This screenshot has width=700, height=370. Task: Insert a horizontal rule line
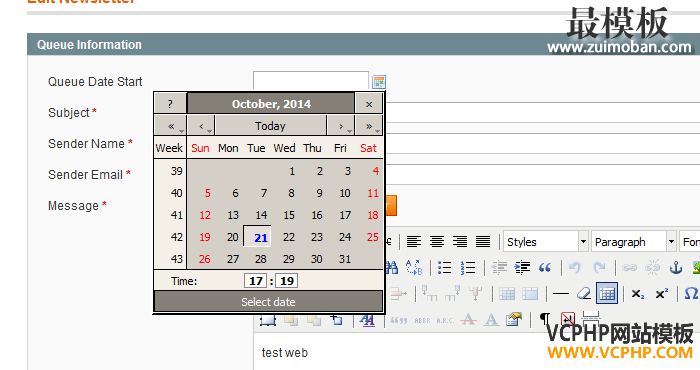[561, 294]
